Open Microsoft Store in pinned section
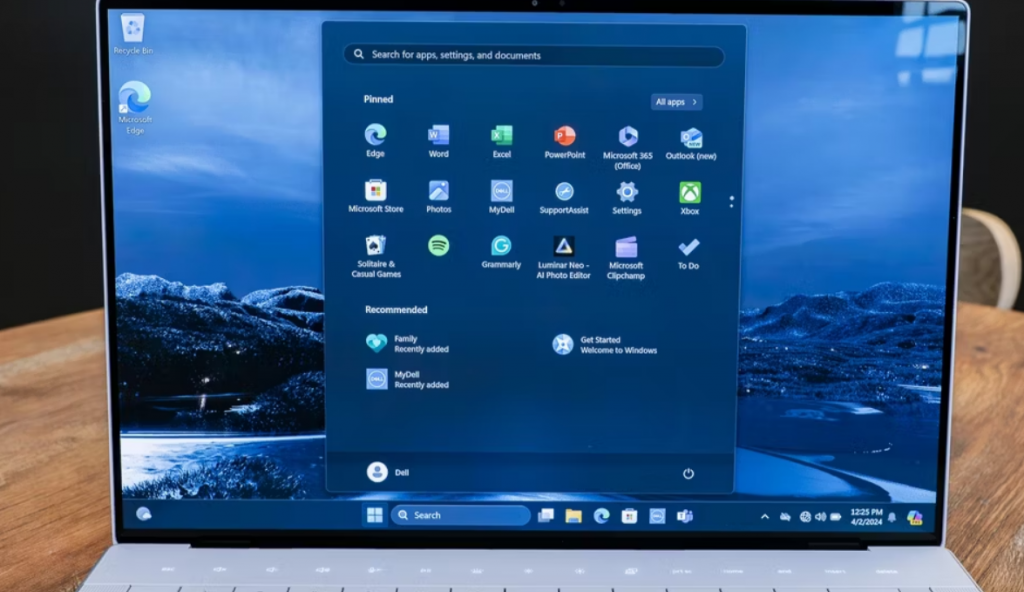 [375, 191]
